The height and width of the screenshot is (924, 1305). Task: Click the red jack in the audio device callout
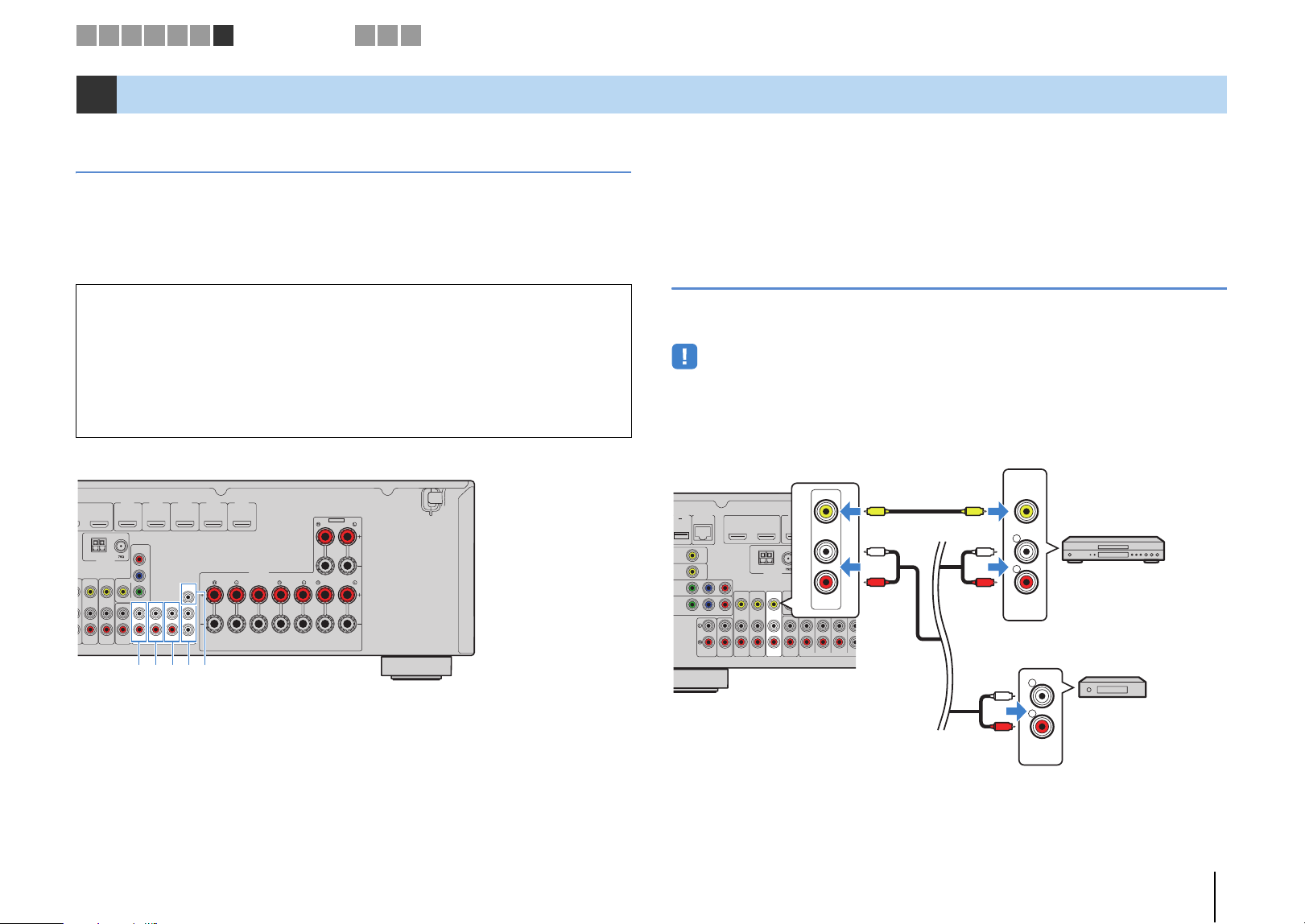(x=1040, y=728)
